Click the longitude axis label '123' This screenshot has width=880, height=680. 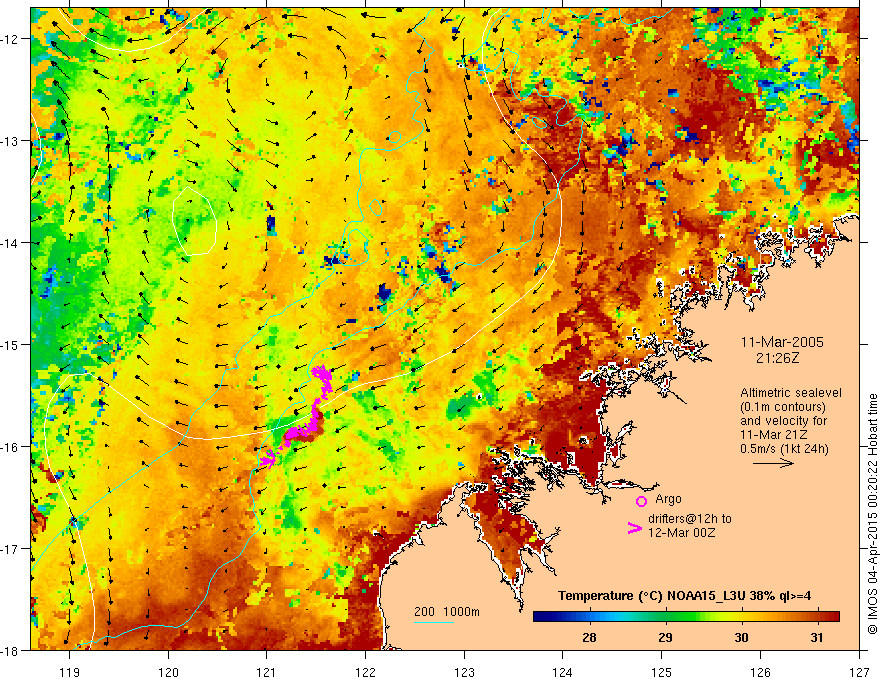pos(464,672)
